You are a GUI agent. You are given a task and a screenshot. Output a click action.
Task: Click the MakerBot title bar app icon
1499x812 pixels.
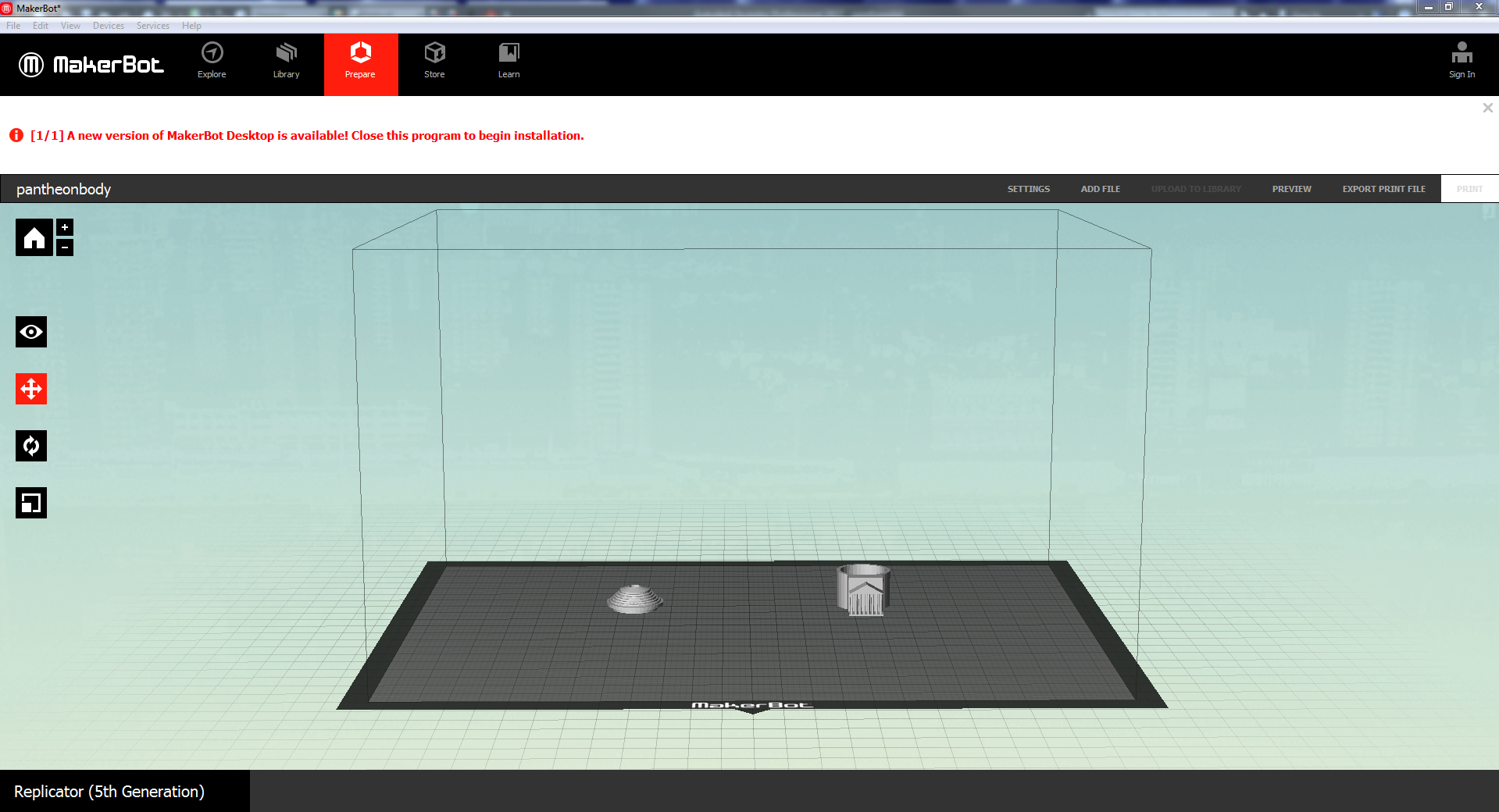coord(7,9)
